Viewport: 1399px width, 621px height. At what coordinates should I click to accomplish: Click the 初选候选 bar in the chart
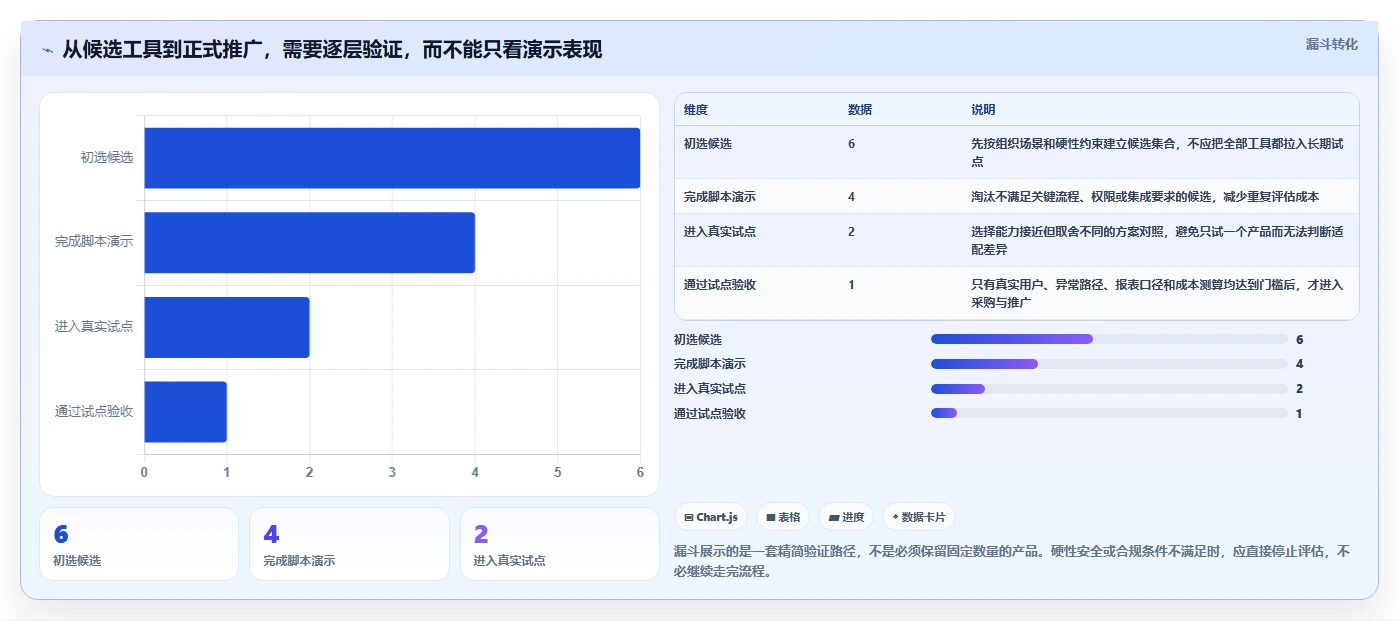(x=392, y=158)
